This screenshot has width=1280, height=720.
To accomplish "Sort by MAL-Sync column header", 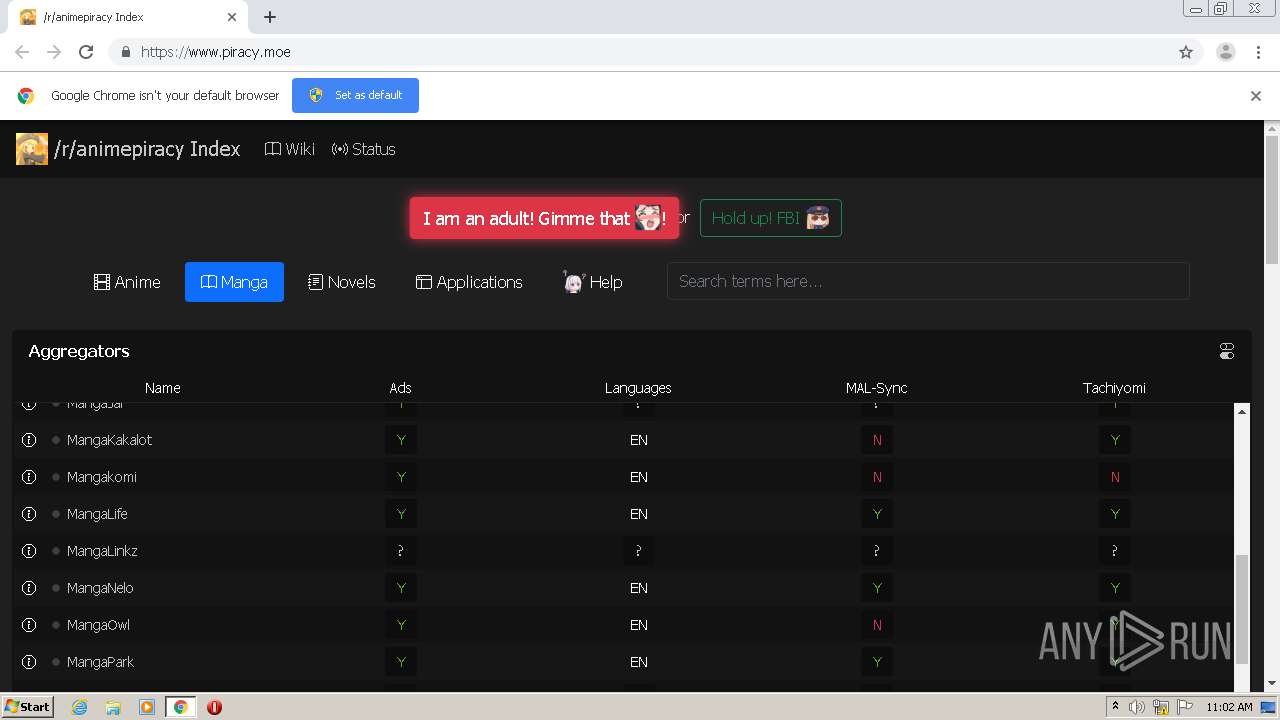I will pos(876,388).
